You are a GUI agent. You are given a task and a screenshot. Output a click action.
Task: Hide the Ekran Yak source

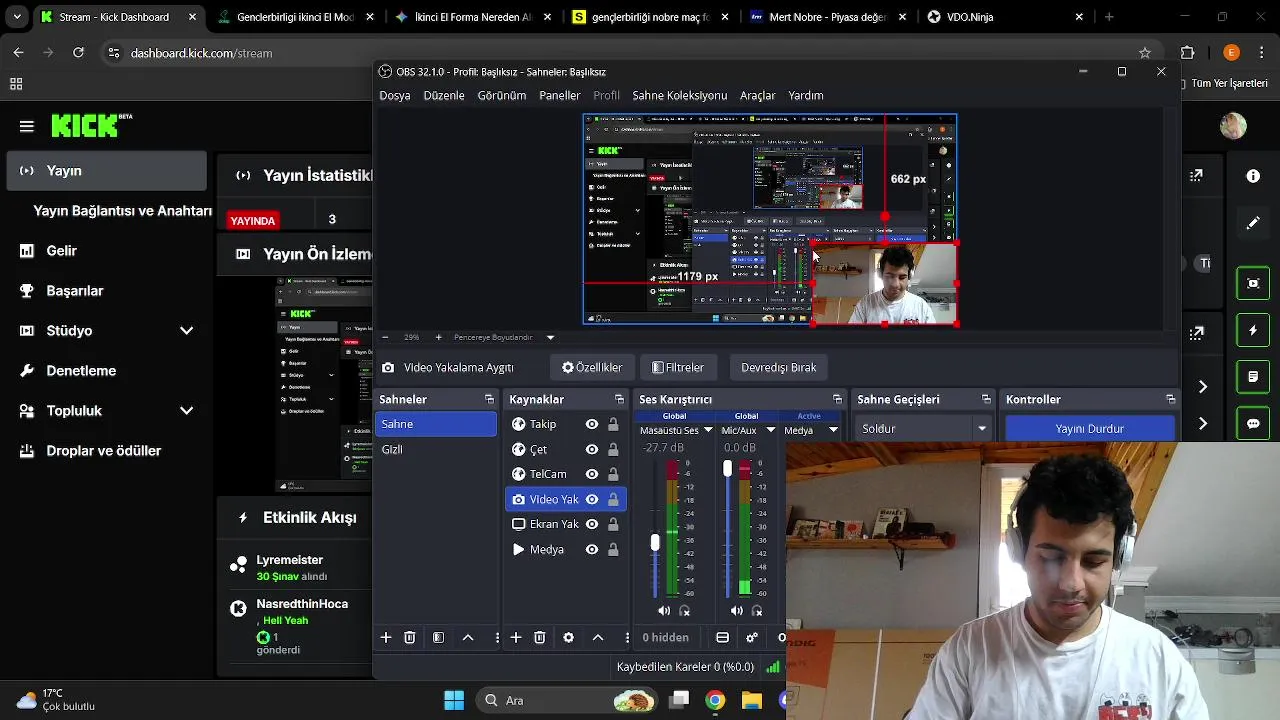click(x=592, y=524)
